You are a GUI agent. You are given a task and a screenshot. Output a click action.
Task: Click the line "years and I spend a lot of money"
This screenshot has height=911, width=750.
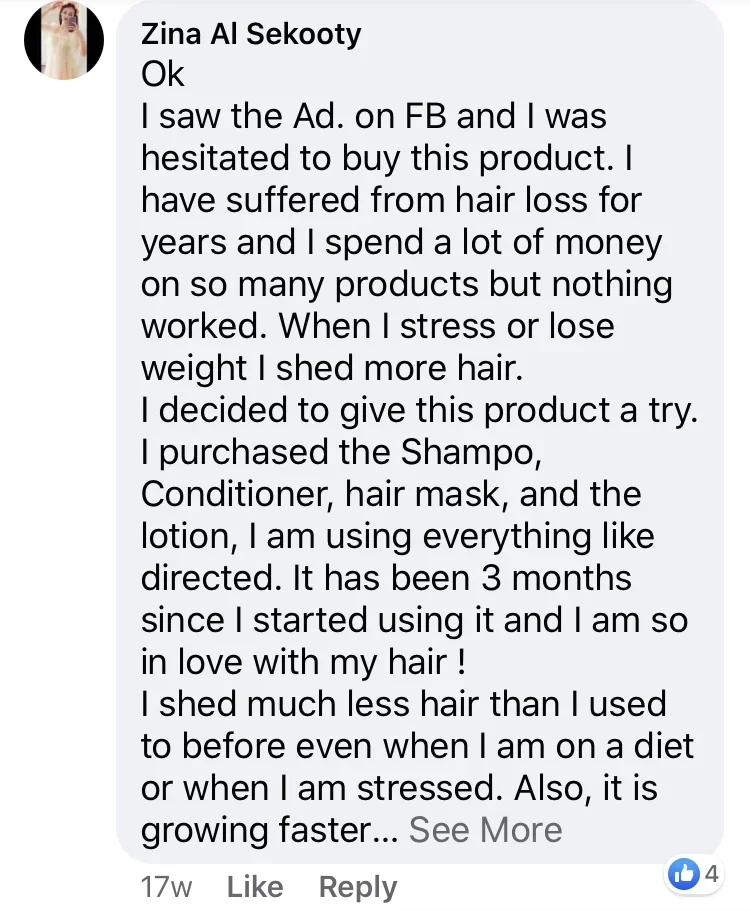(401, 243)
